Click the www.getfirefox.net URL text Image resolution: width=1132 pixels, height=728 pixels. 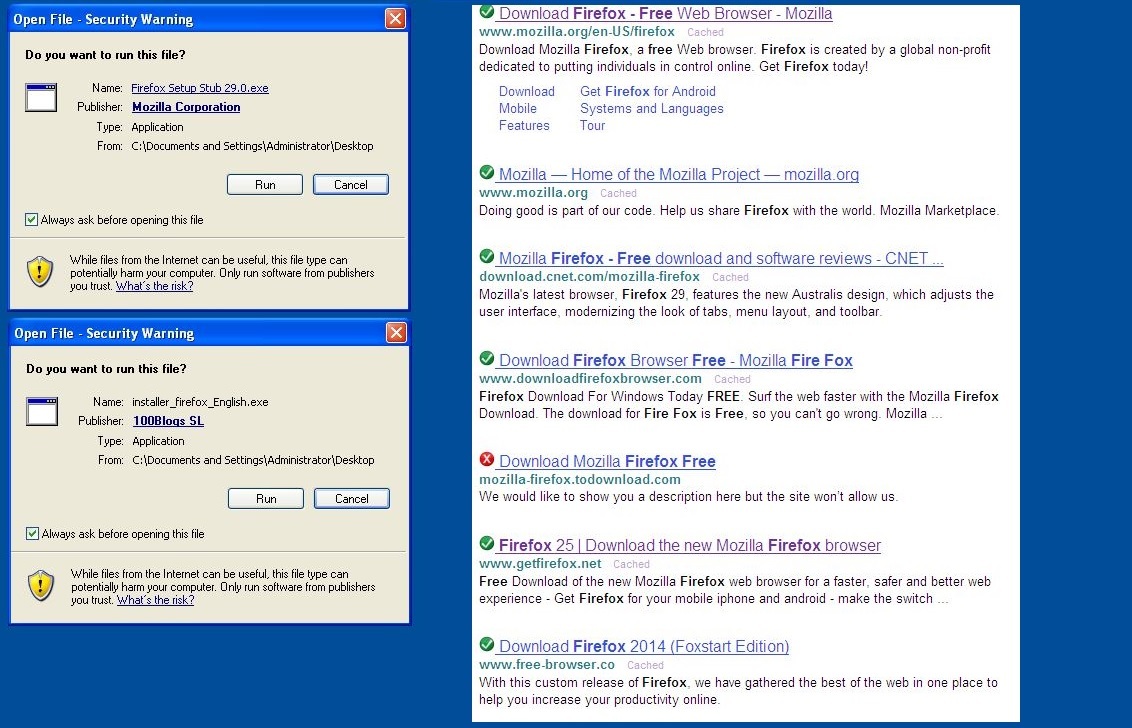tap(540, 563)
